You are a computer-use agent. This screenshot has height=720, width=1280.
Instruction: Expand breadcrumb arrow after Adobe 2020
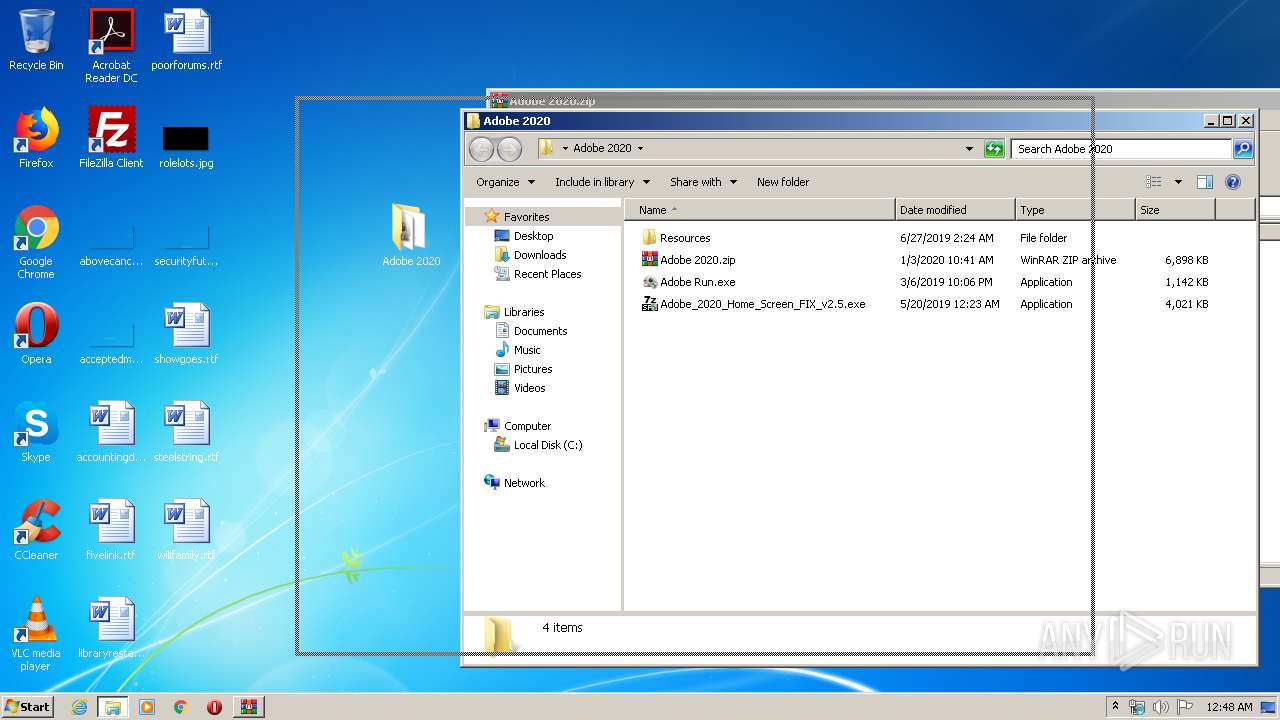(640, 149)
